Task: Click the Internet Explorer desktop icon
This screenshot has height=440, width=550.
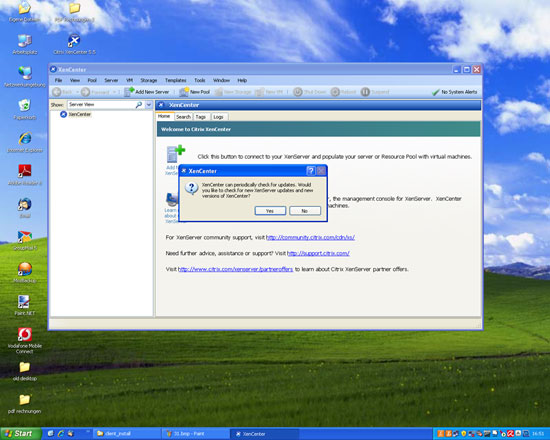Action: pyautogui.click(x=25, y=142)
